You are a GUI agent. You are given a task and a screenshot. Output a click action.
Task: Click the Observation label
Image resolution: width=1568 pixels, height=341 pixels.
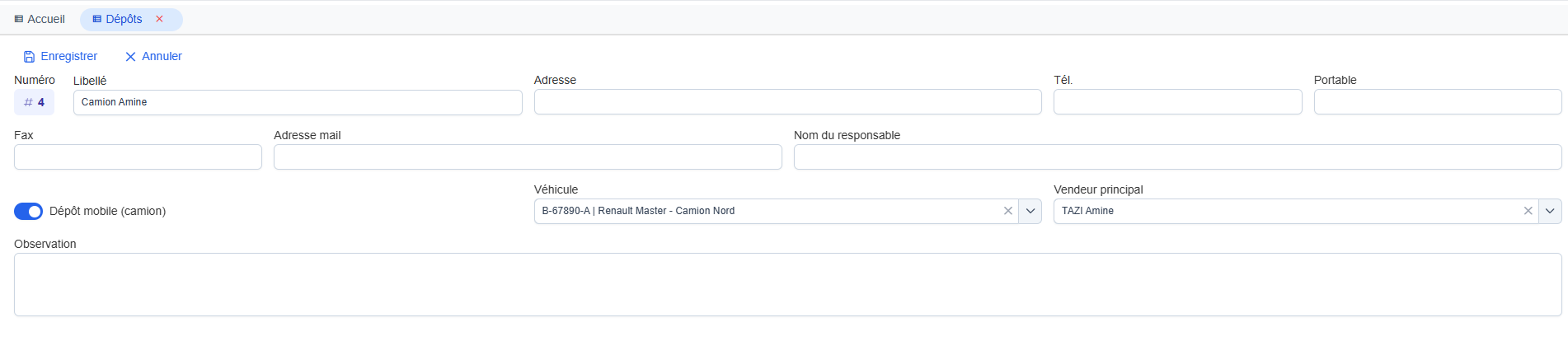45,244
